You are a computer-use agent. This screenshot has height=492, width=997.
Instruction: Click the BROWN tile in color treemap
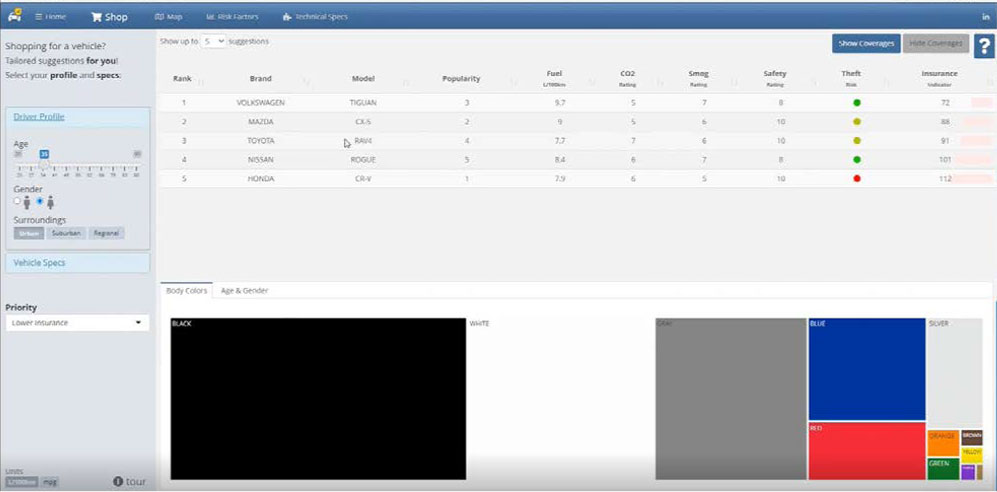point(972,437)
